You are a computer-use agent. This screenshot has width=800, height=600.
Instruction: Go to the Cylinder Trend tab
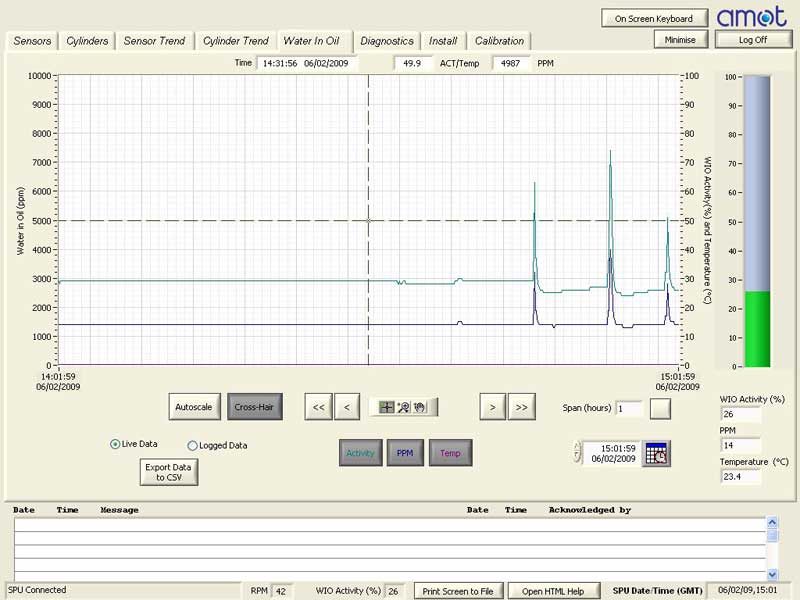236,41
